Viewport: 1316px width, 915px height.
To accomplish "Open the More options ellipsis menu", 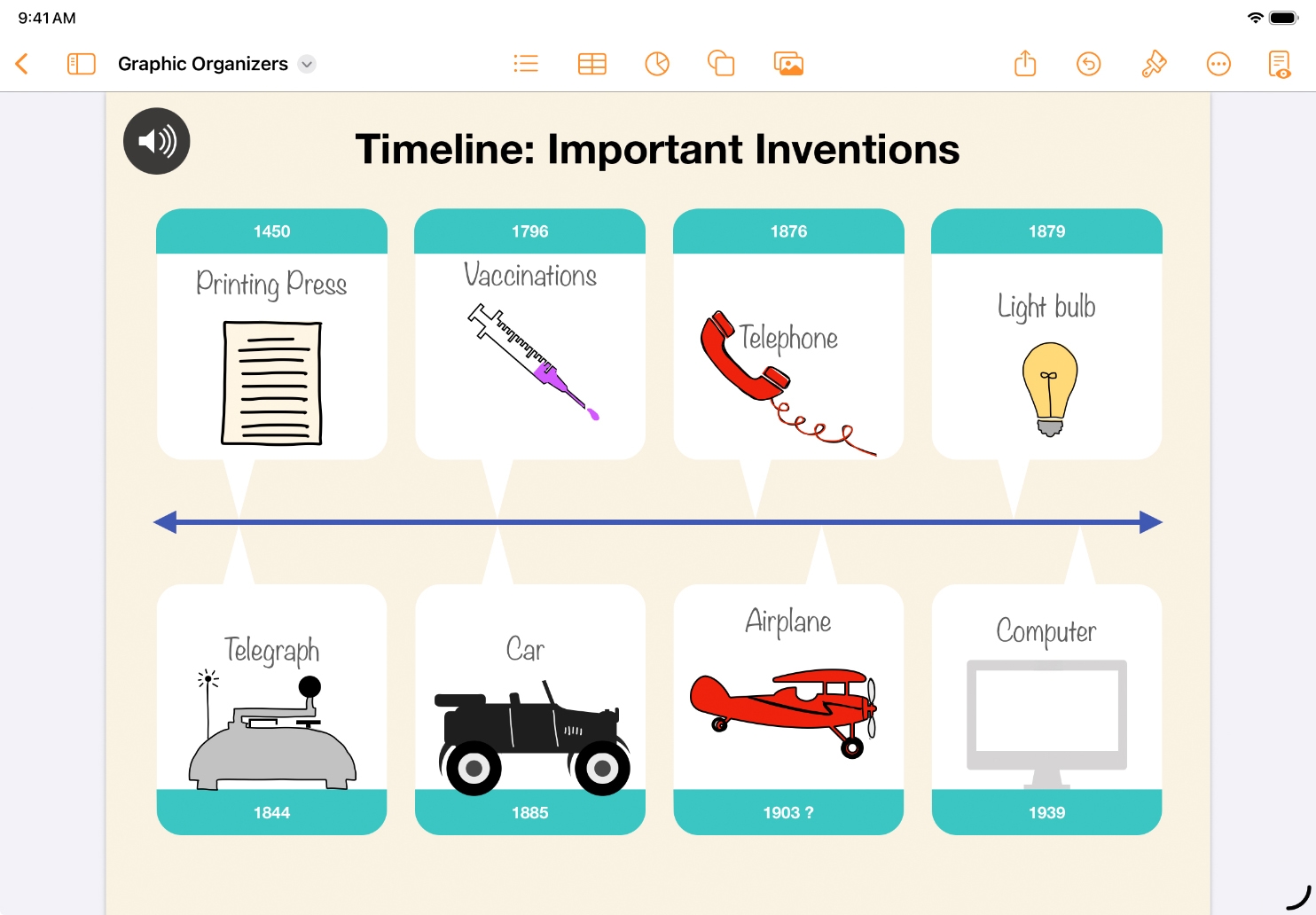I will [1218, 64].
